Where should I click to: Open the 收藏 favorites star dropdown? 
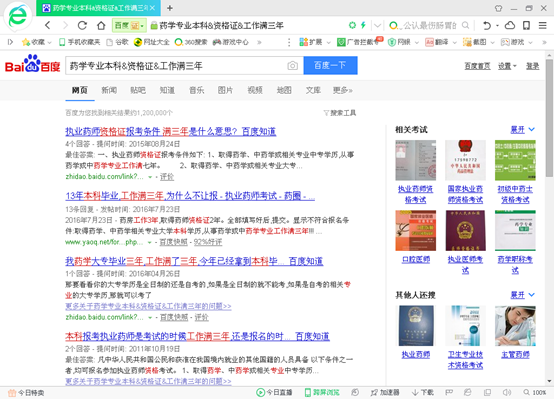pyautogui.click(x=37, y=42)
